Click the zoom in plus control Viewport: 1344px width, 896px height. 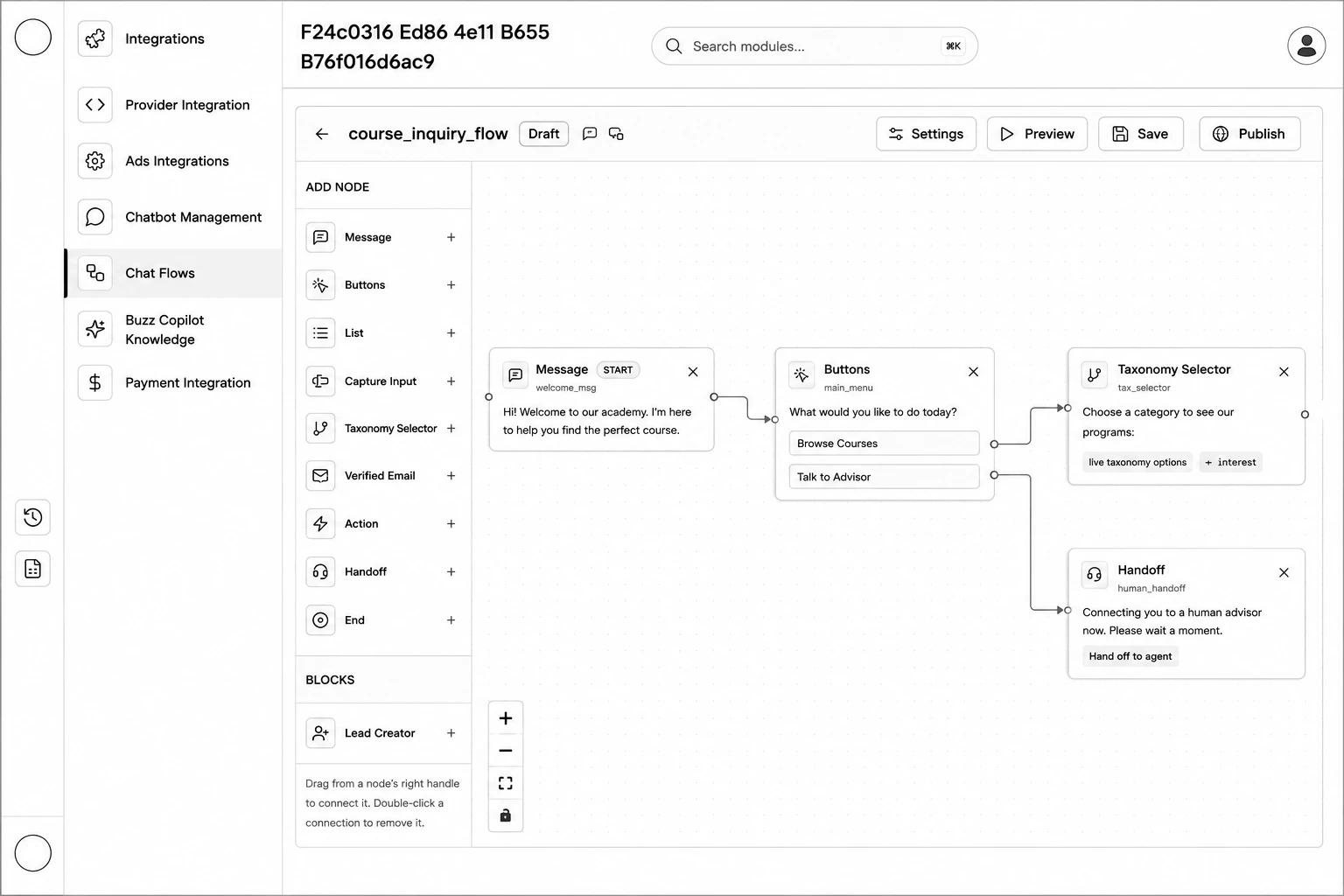click(x=506, y=718)
